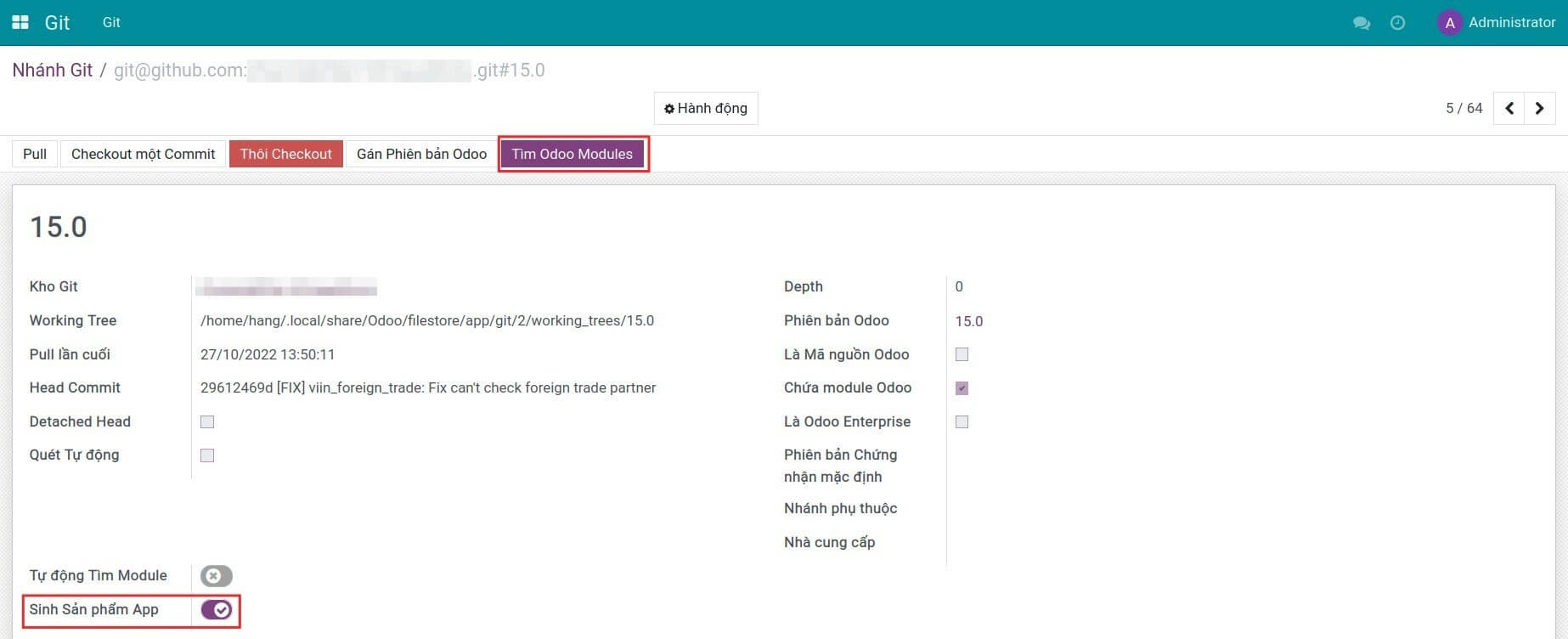Toggle the Detached Head checkbox

click(x=207, y=421)
